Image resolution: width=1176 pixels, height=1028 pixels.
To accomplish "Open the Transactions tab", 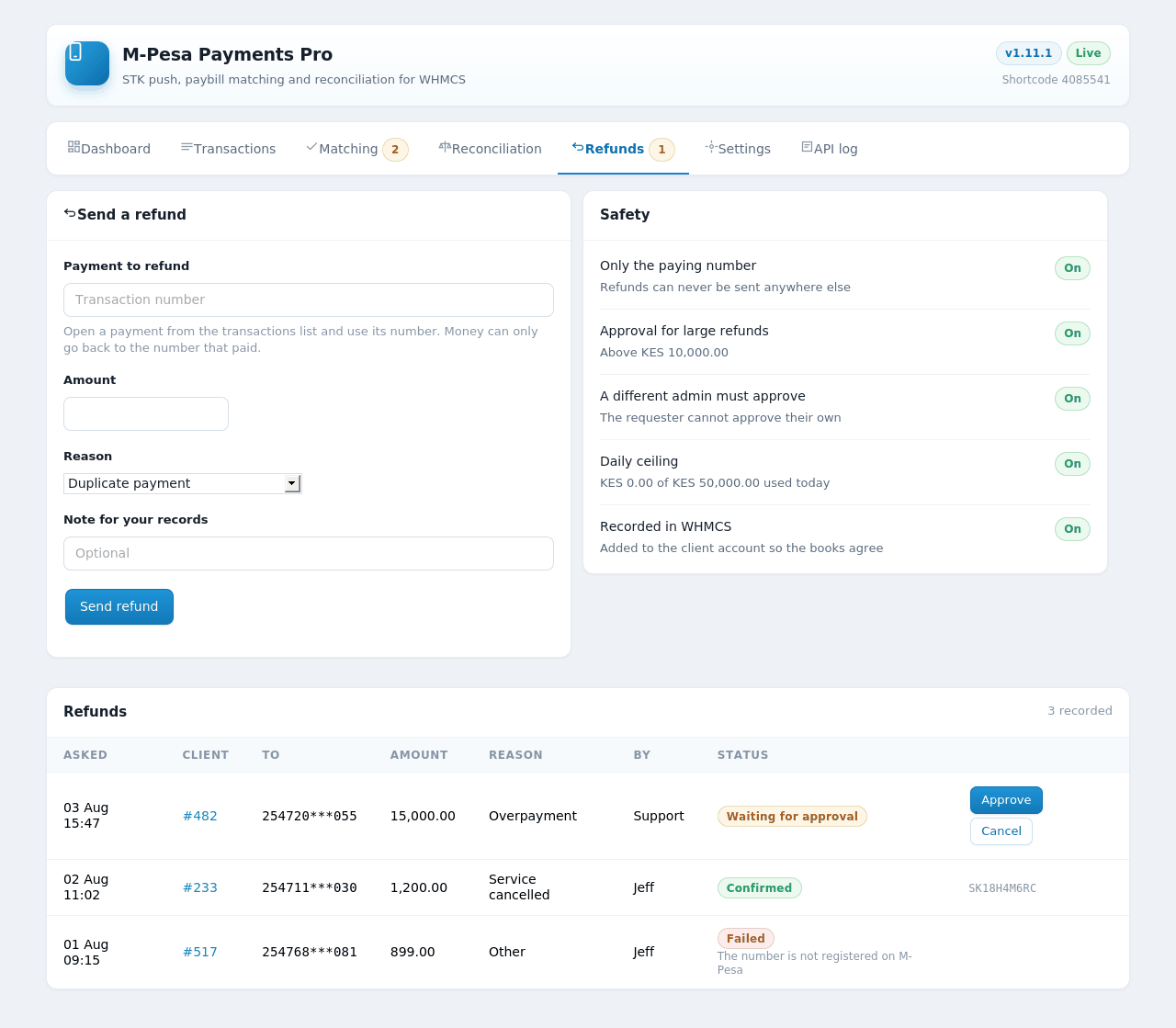I will (x=228, y=149).
